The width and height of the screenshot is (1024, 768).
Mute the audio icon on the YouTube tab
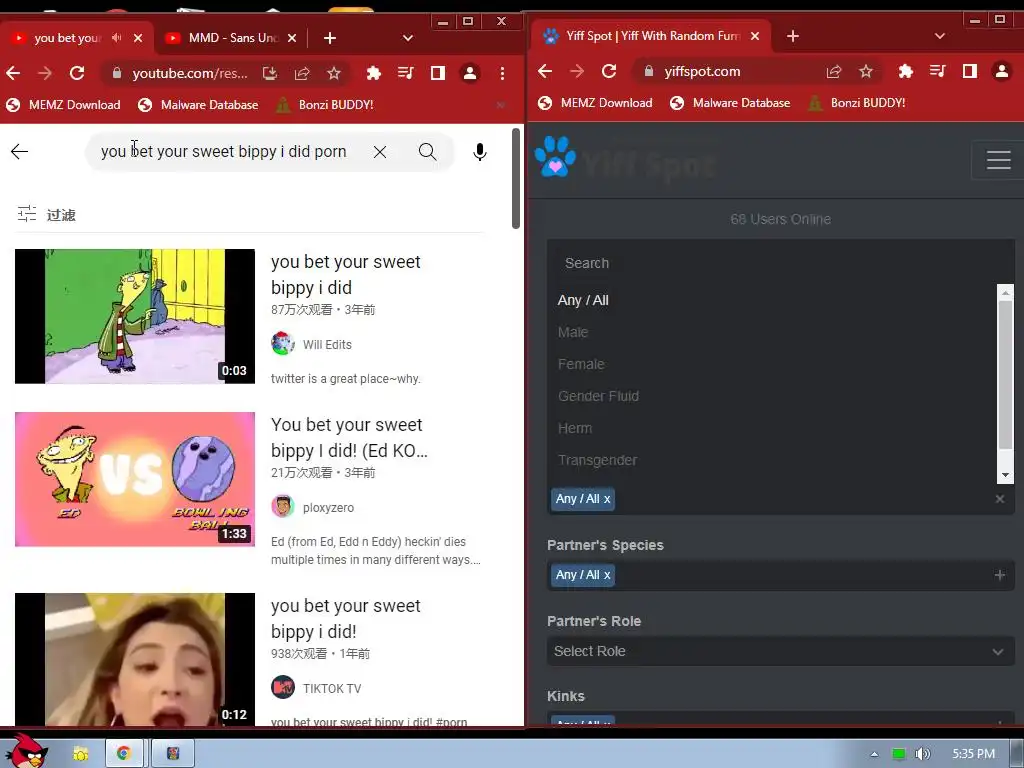pos(116,38)
